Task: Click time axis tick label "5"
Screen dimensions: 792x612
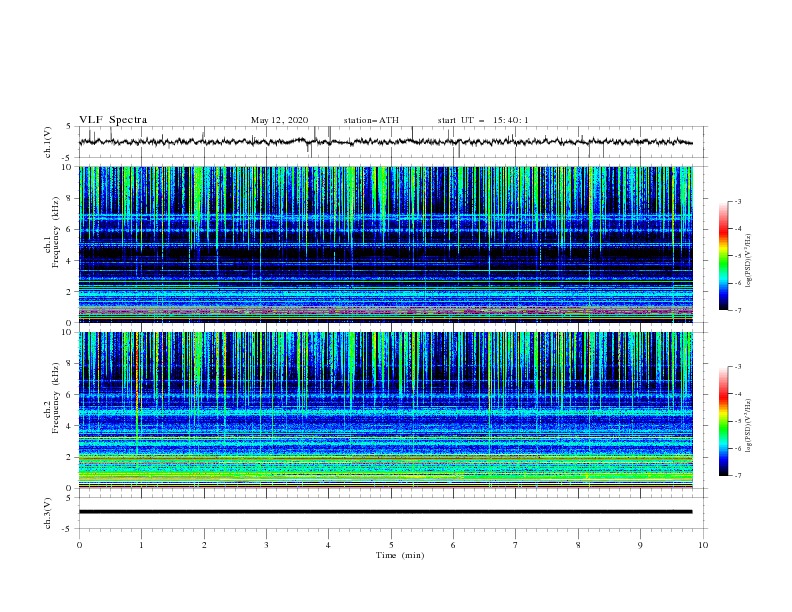Action: coord(391,545)
